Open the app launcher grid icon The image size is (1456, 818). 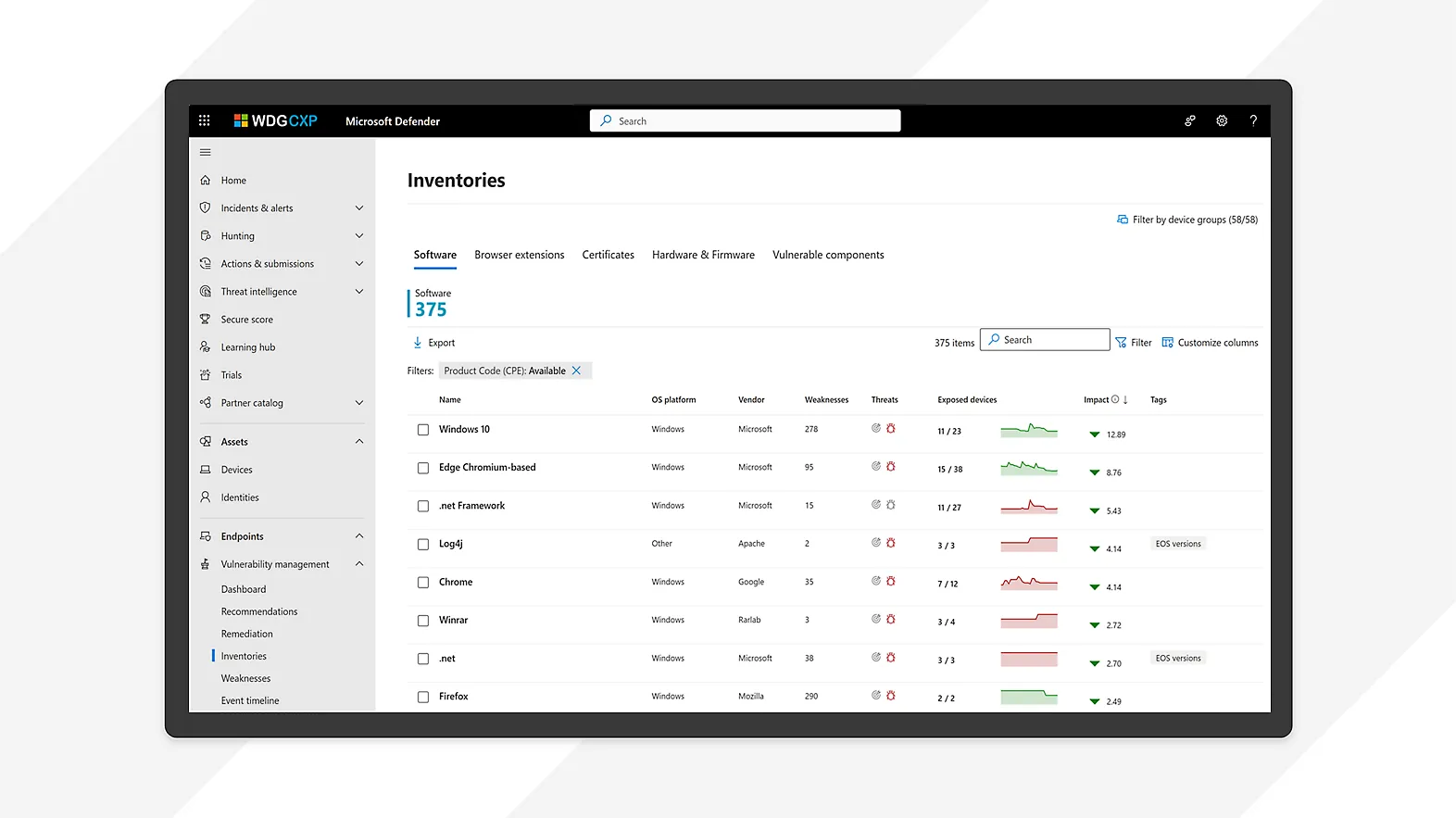click(x=204, y=120)
